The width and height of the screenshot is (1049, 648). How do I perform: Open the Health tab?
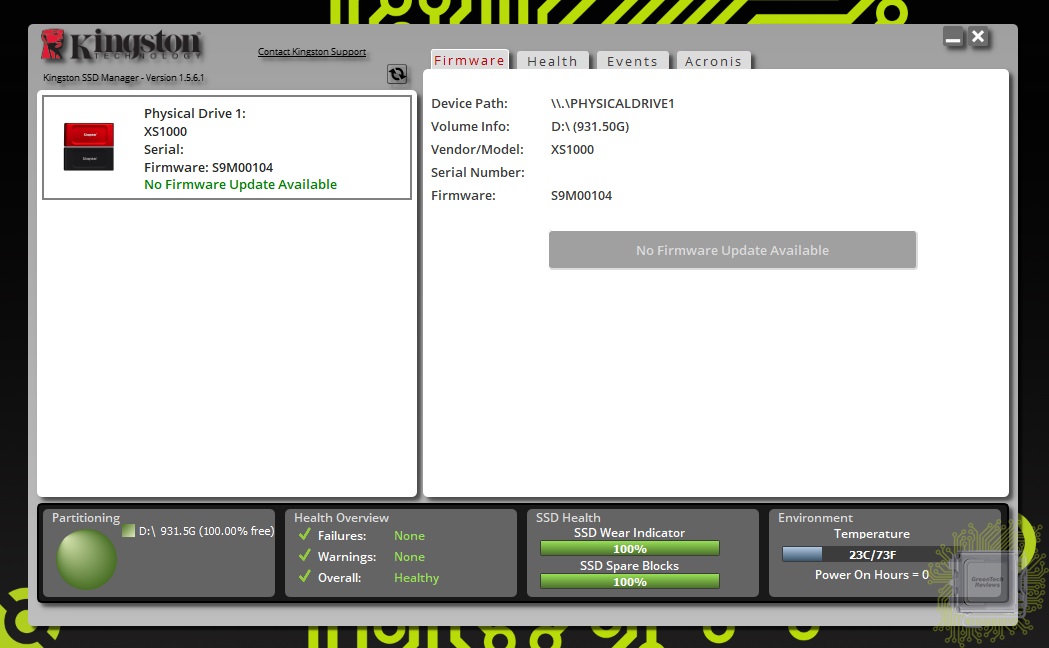(552, 62)
